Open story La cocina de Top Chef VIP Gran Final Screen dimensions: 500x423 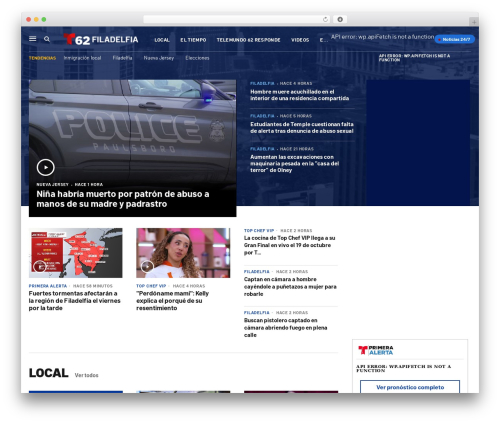pyautogui.click(x=289, y=245)
